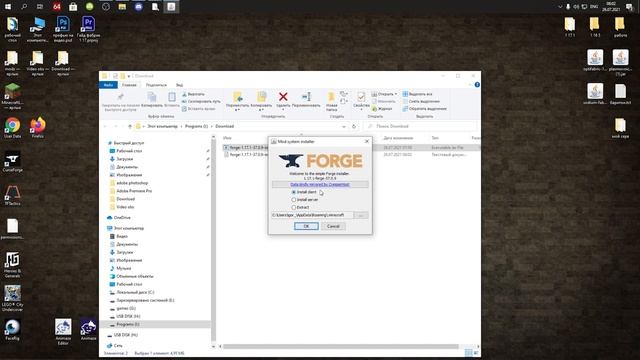Image resolution: width=640 pixels, height=360 pixels.
Task: Click the Download search box
Action: pyautogui.click(x=420, y=127)
